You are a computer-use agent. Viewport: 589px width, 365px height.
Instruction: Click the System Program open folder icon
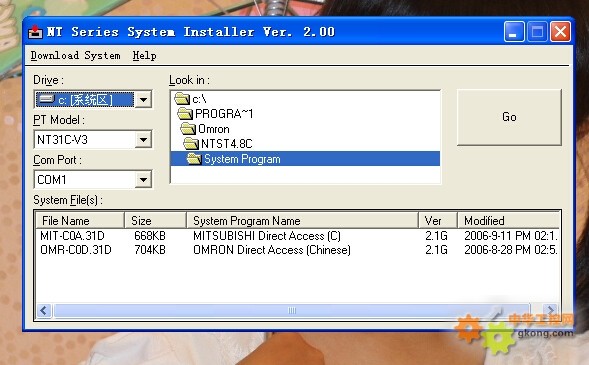click(194, 159)
